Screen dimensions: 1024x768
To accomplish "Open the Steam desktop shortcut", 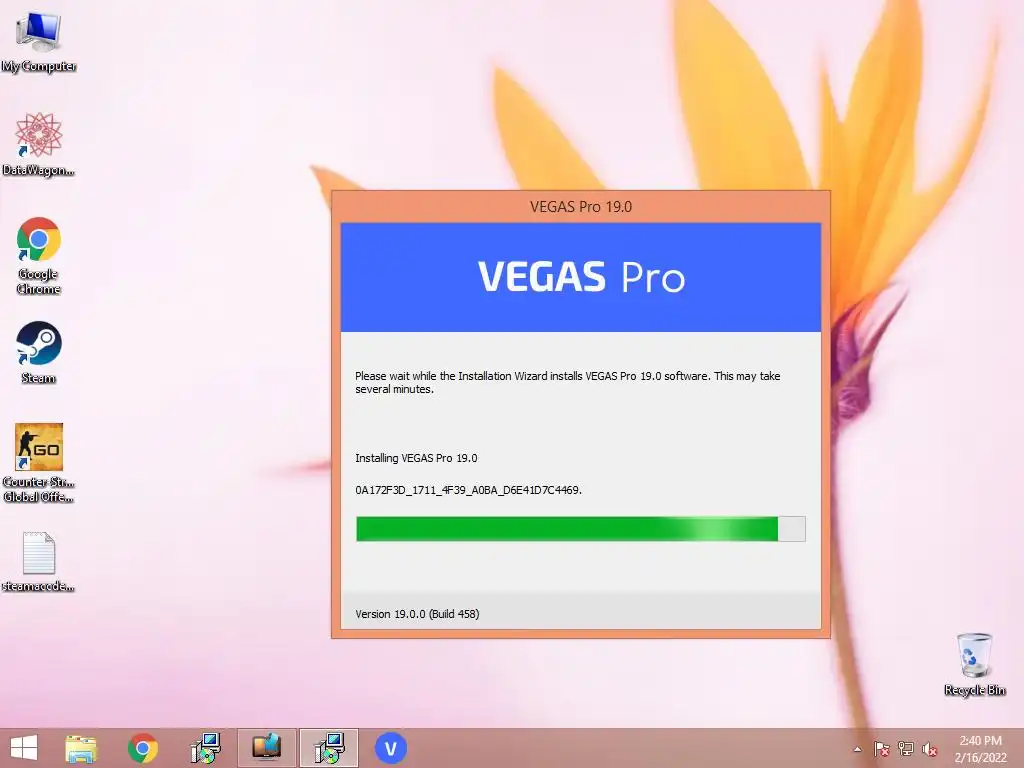I will point(39,352).
